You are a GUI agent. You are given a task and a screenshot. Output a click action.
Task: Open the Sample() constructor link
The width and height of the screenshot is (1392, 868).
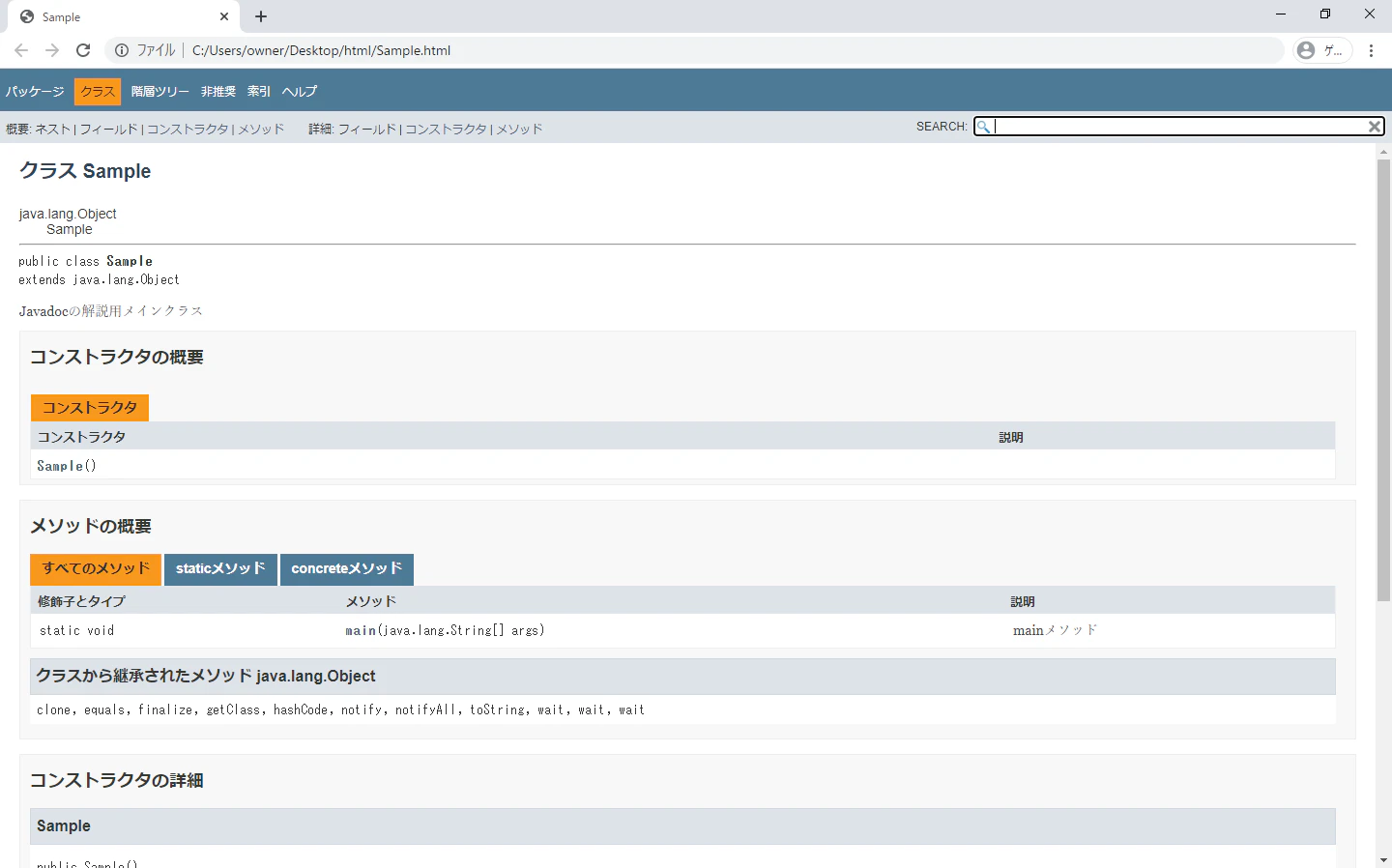click(60, 466)
